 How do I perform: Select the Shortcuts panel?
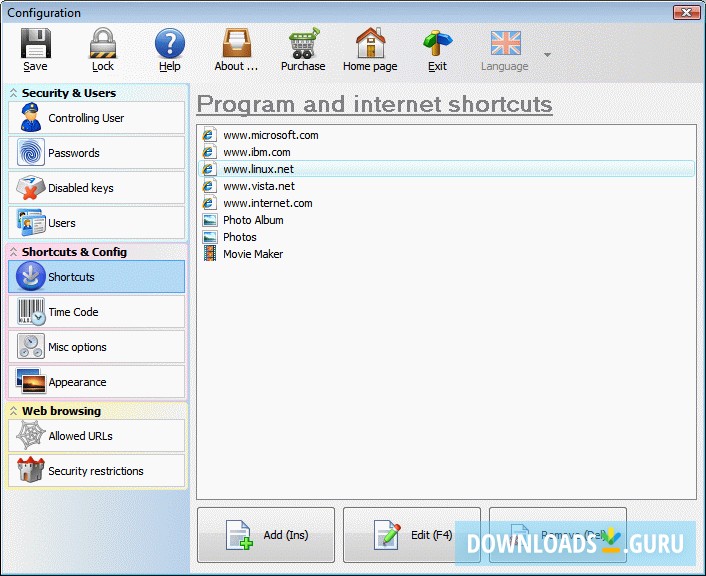pyautogui.click(x=96, y=277)
